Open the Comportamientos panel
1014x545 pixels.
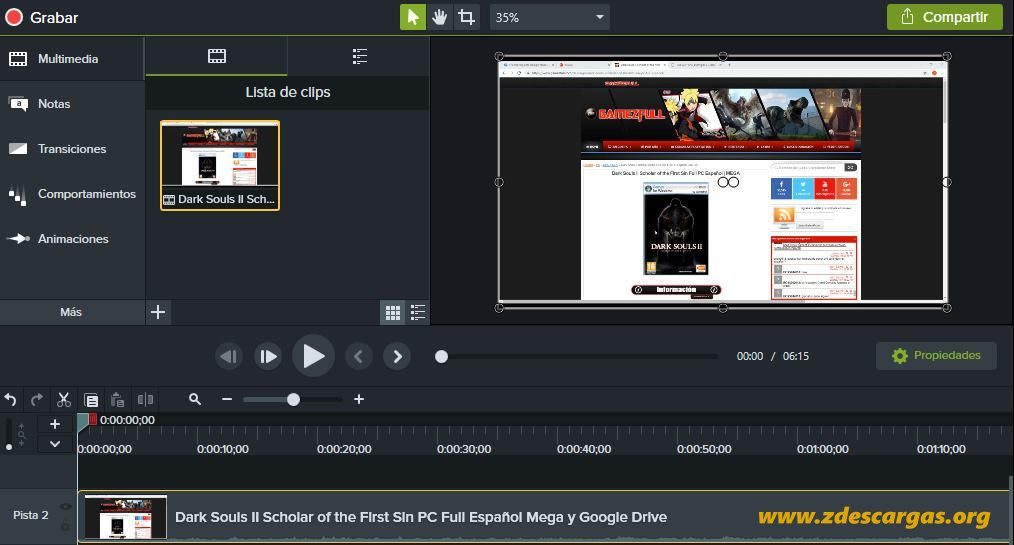click(x=72, y=193)
